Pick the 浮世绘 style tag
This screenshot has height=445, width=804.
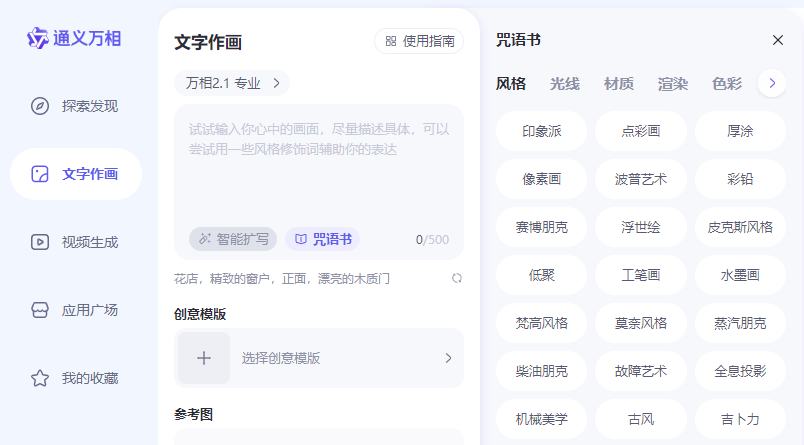[640, 227]
